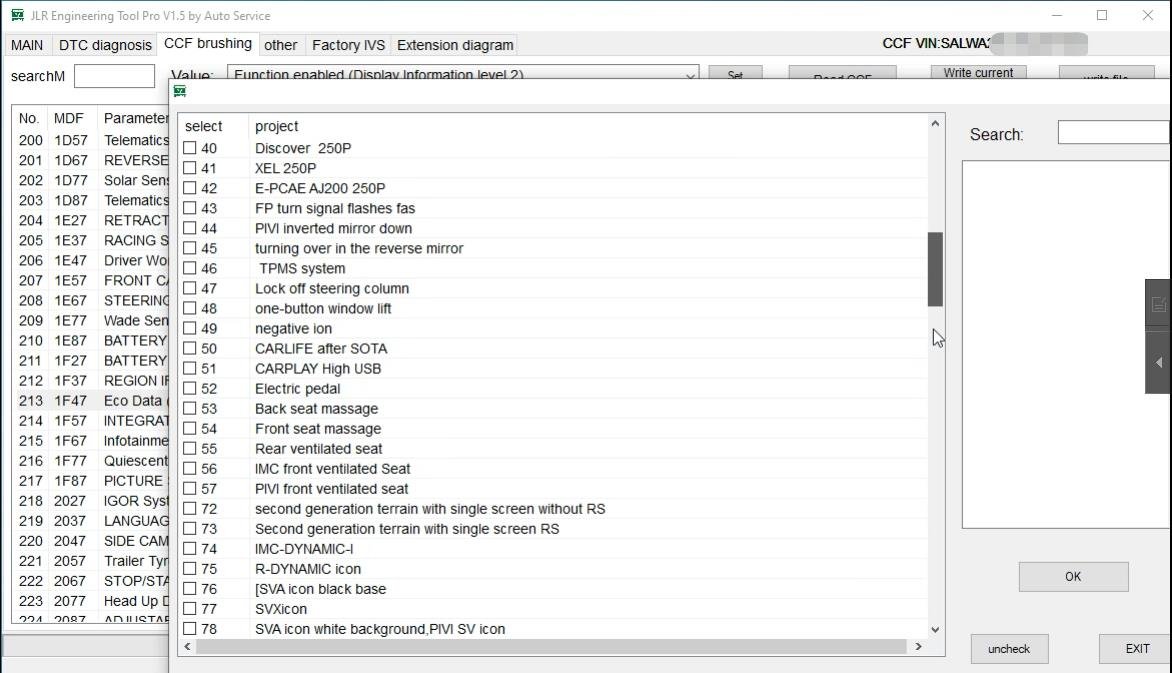Check item 49 negative ion
The image size is (1172, 673).
click(190, 328)
